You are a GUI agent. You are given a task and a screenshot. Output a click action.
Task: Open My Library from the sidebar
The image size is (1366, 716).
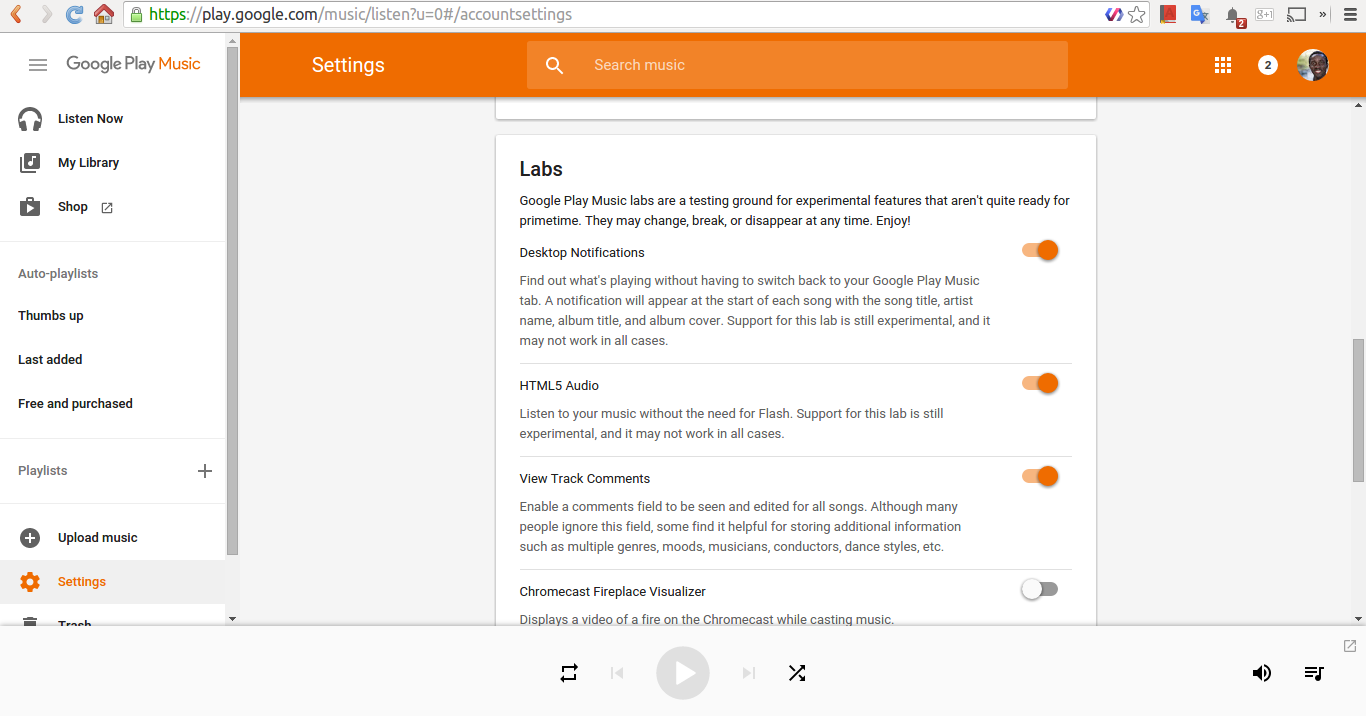pyautogui.click(x=88, y=163)
